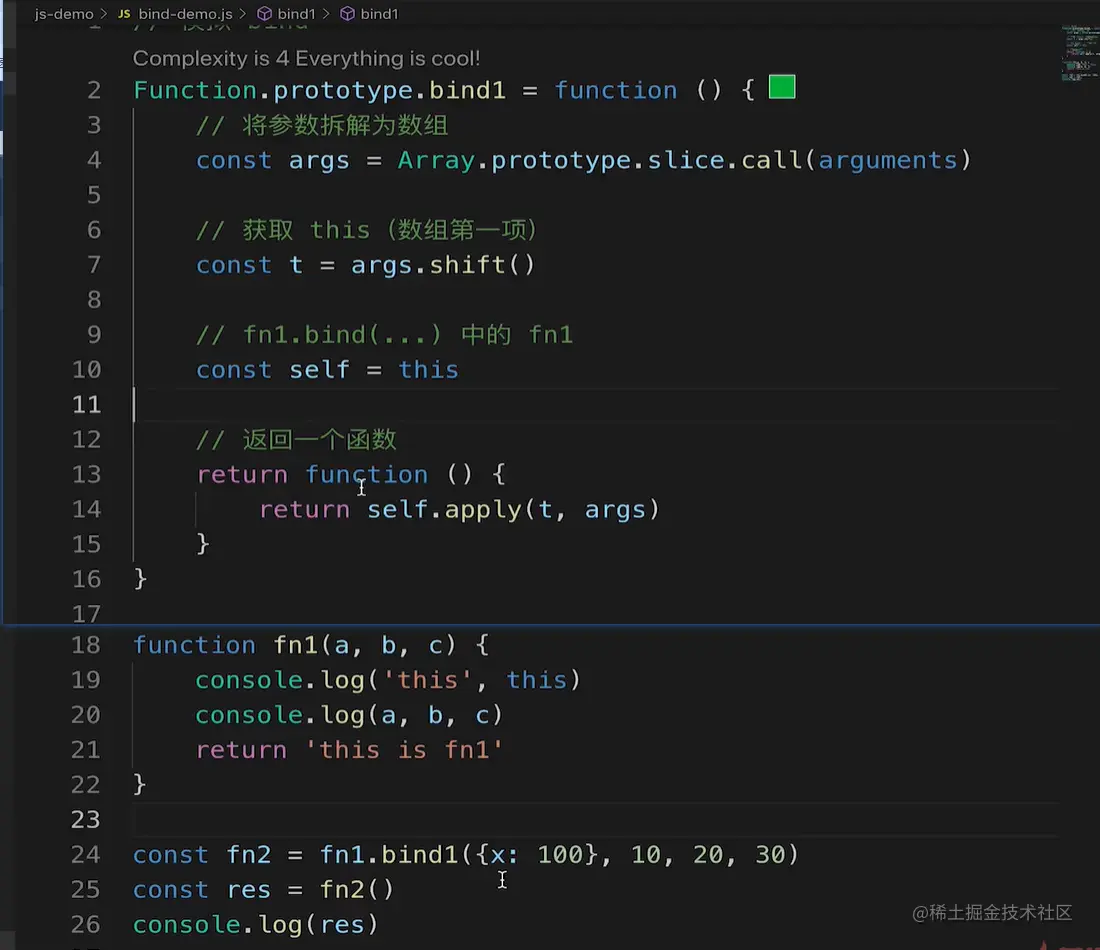Click line number 26 in the gutter
Viewport: 1100px width, 950px height.
[x=86, y=925]
